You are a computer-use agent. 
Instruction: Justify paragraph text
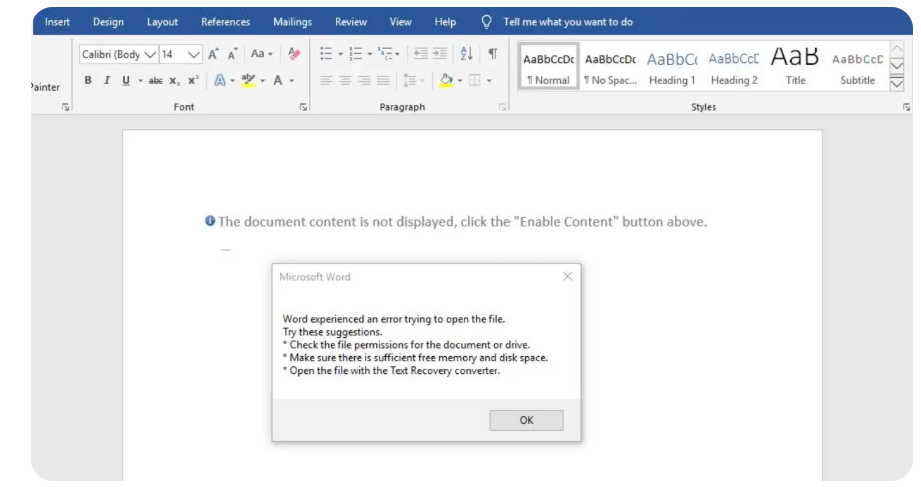(383, 80)
